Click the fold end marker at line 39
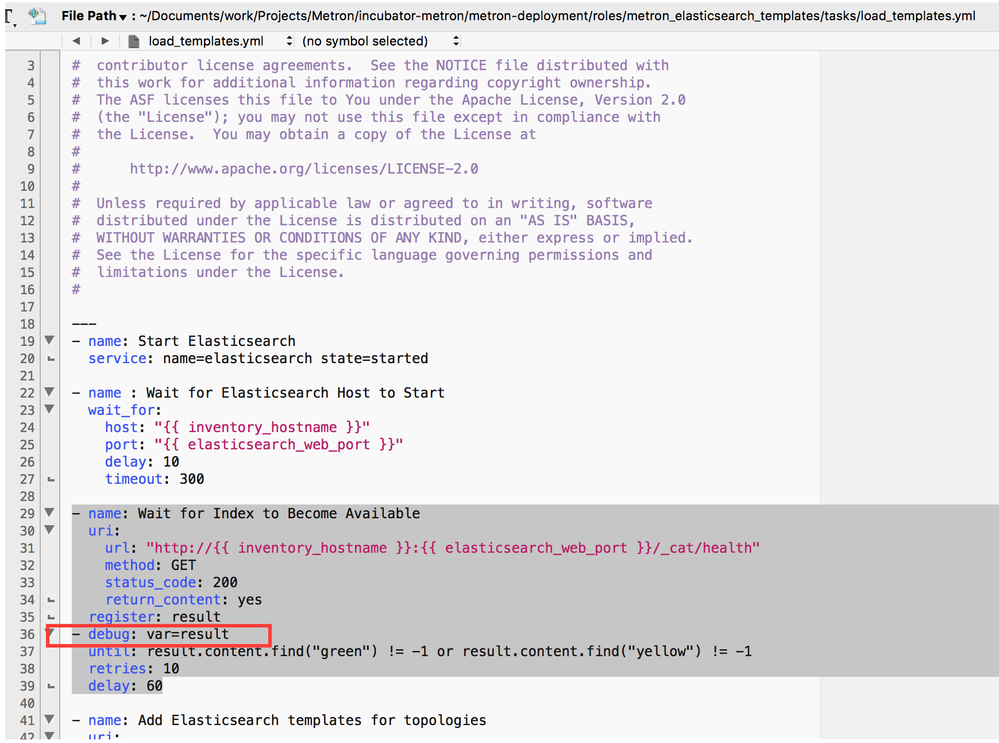The width and height of the screenshot is (999, 743). tap(51, 686)
